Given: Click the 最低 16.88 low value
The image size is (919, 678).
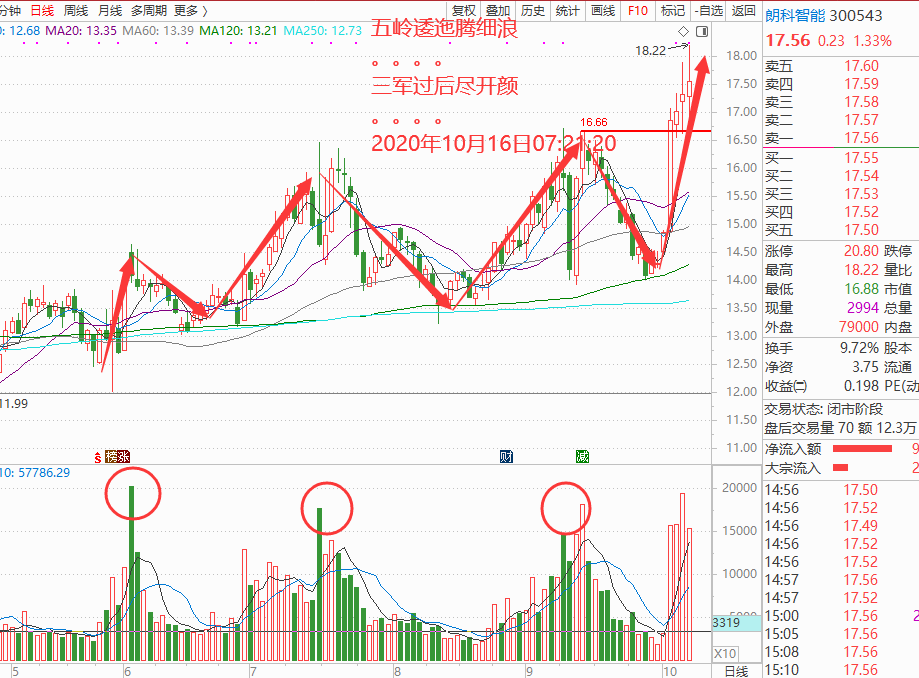Looking at the screenshot, I should [861, 289].
